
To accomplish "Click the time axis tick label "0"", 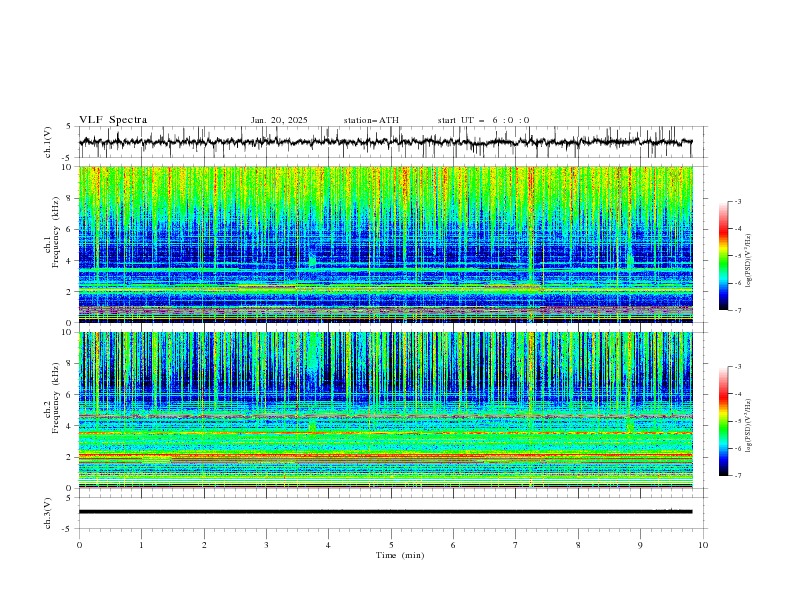I will point(79,545).
